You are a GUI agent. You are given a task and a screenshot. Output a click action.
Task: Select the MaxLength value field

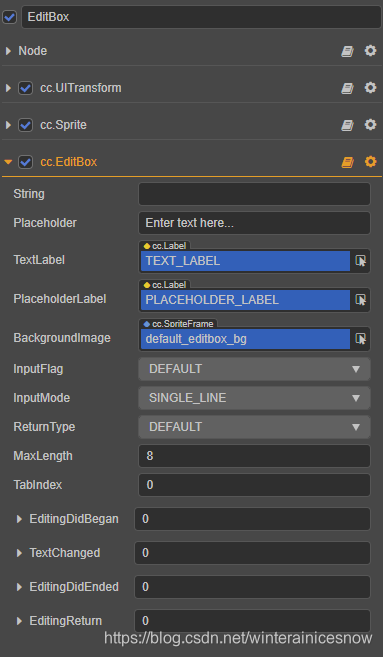point(254,456)
